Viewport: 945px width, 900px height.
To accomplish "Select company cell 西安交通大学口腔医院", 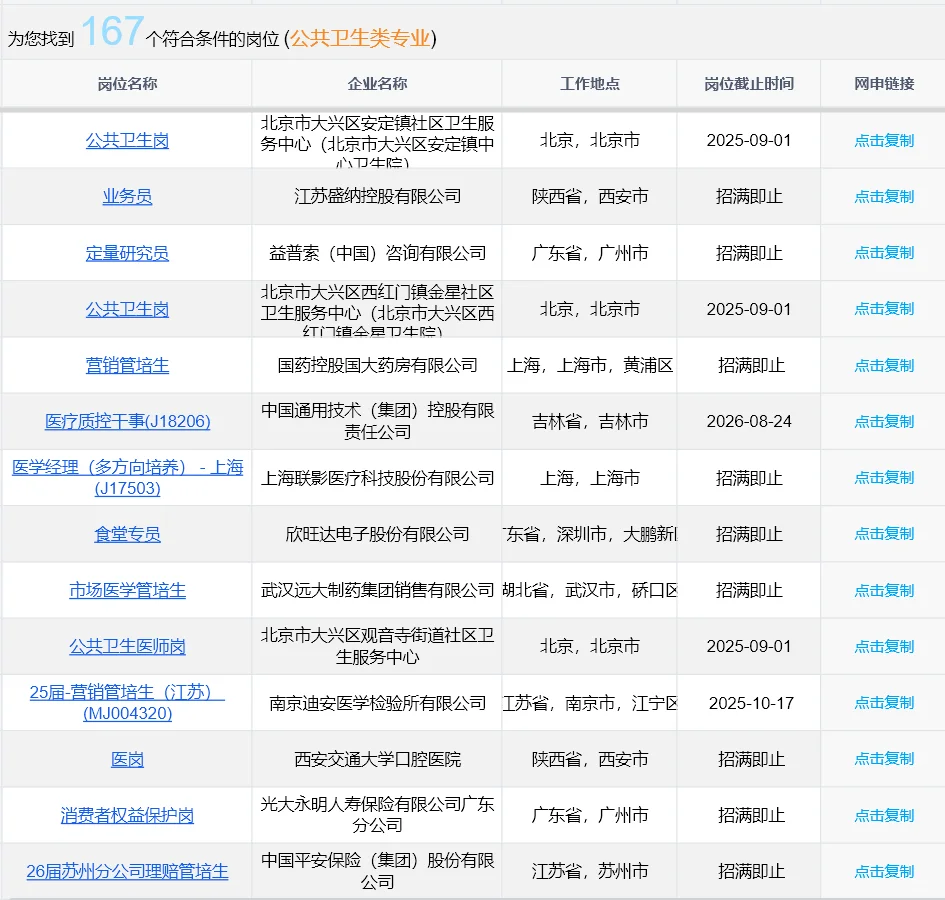I will pyautogui.click(x=377, y=759).
